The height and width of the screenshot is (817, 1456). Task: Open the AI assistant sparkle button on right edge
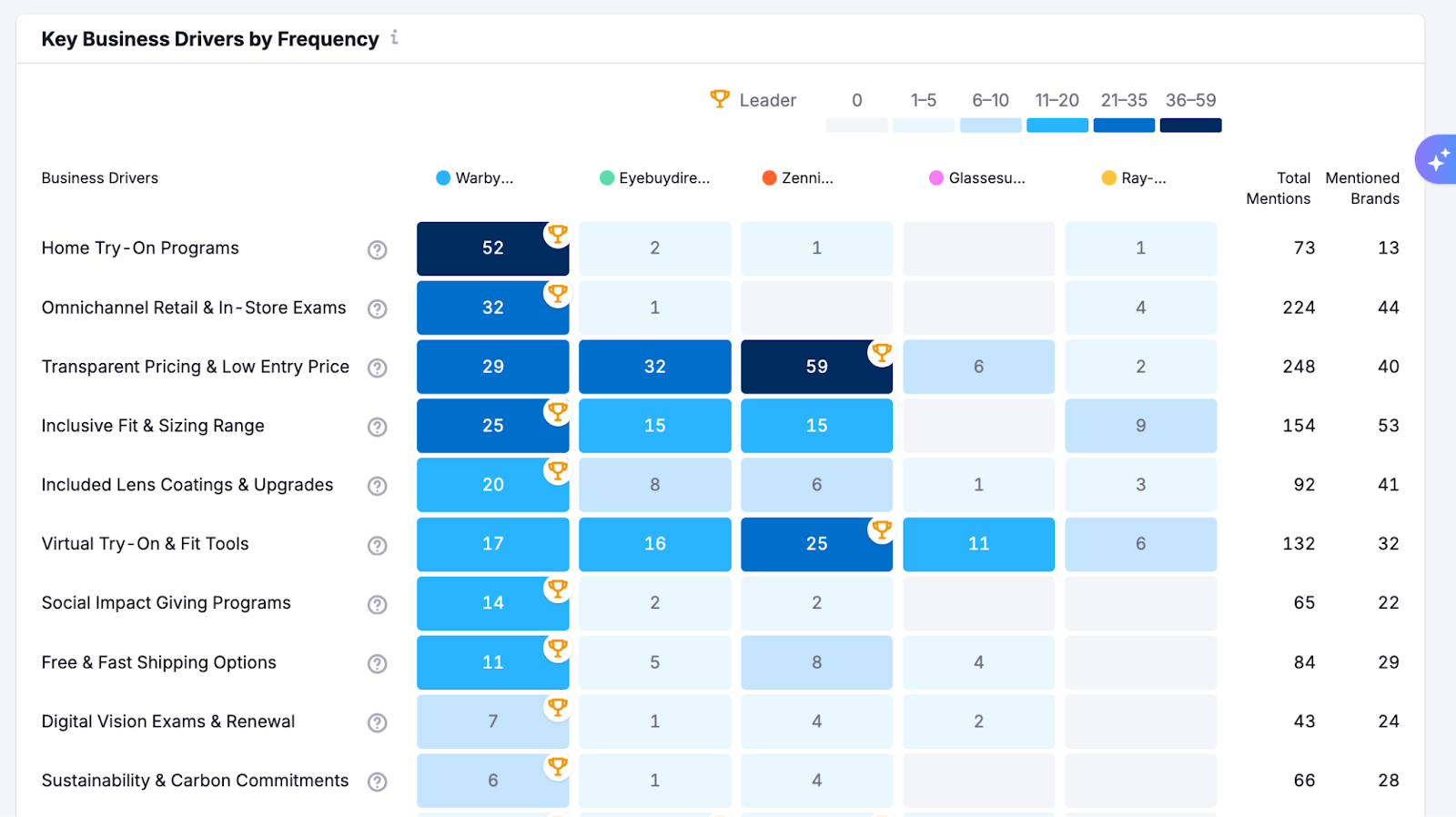point(1439,159)
